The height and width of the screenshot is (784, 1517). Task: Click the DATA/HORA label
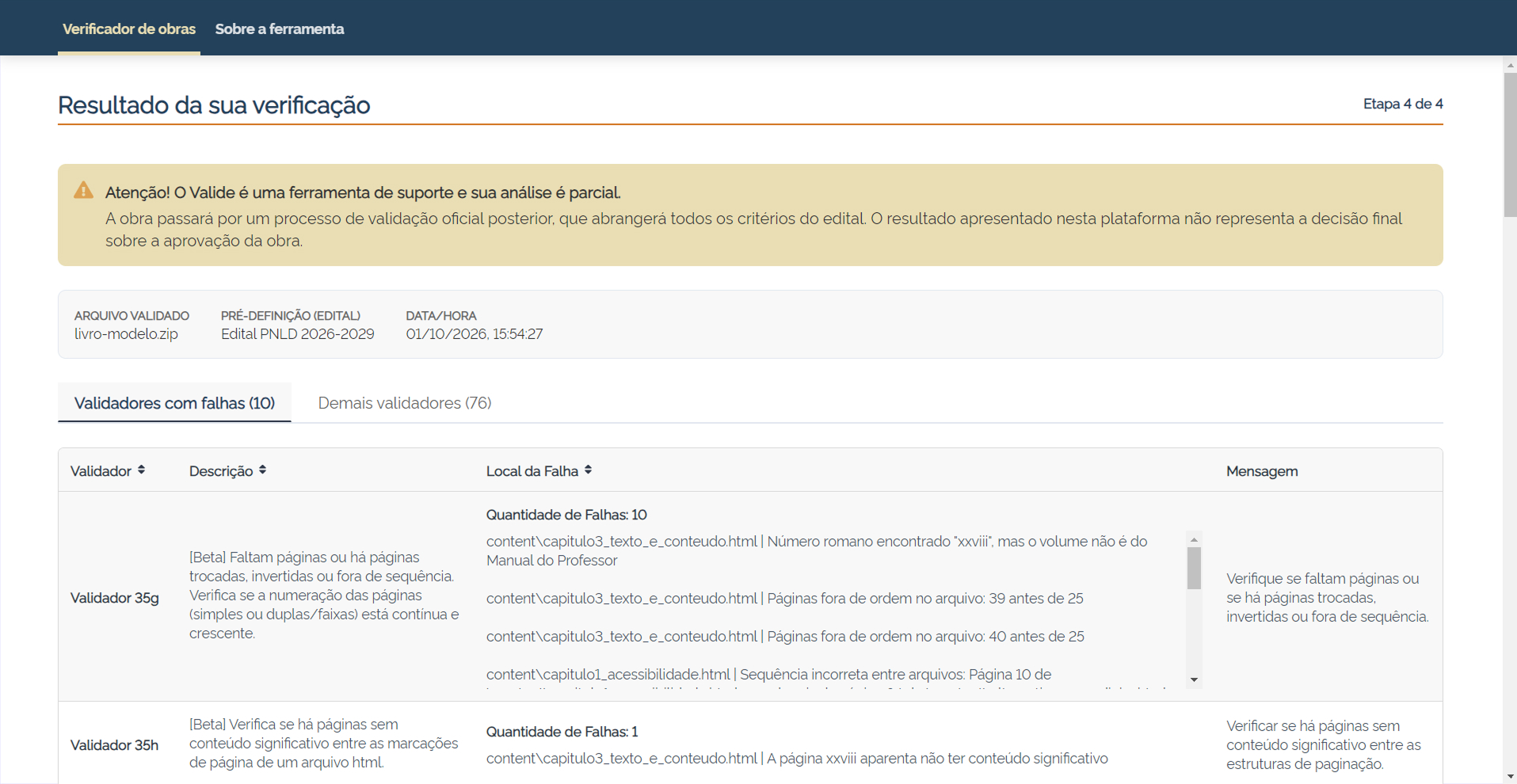click(441, 315)
